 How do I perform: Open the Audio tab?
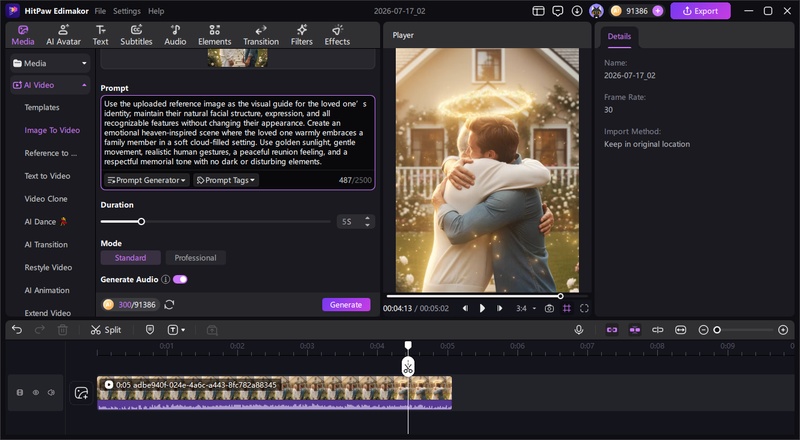pyautogui.click(x=175, y=35)
